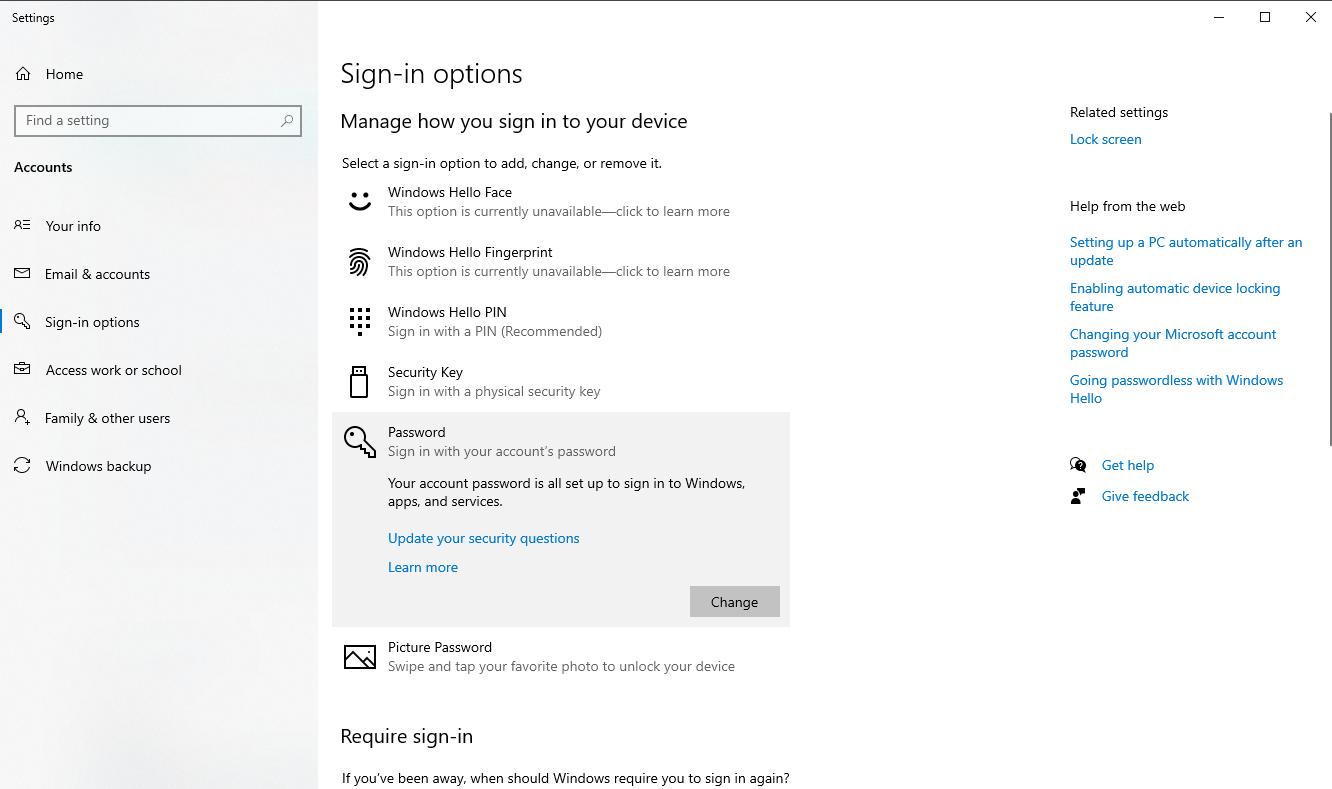Select Sign-in options in sidebar
The image size is (1332, 789).
coord(159,322)
